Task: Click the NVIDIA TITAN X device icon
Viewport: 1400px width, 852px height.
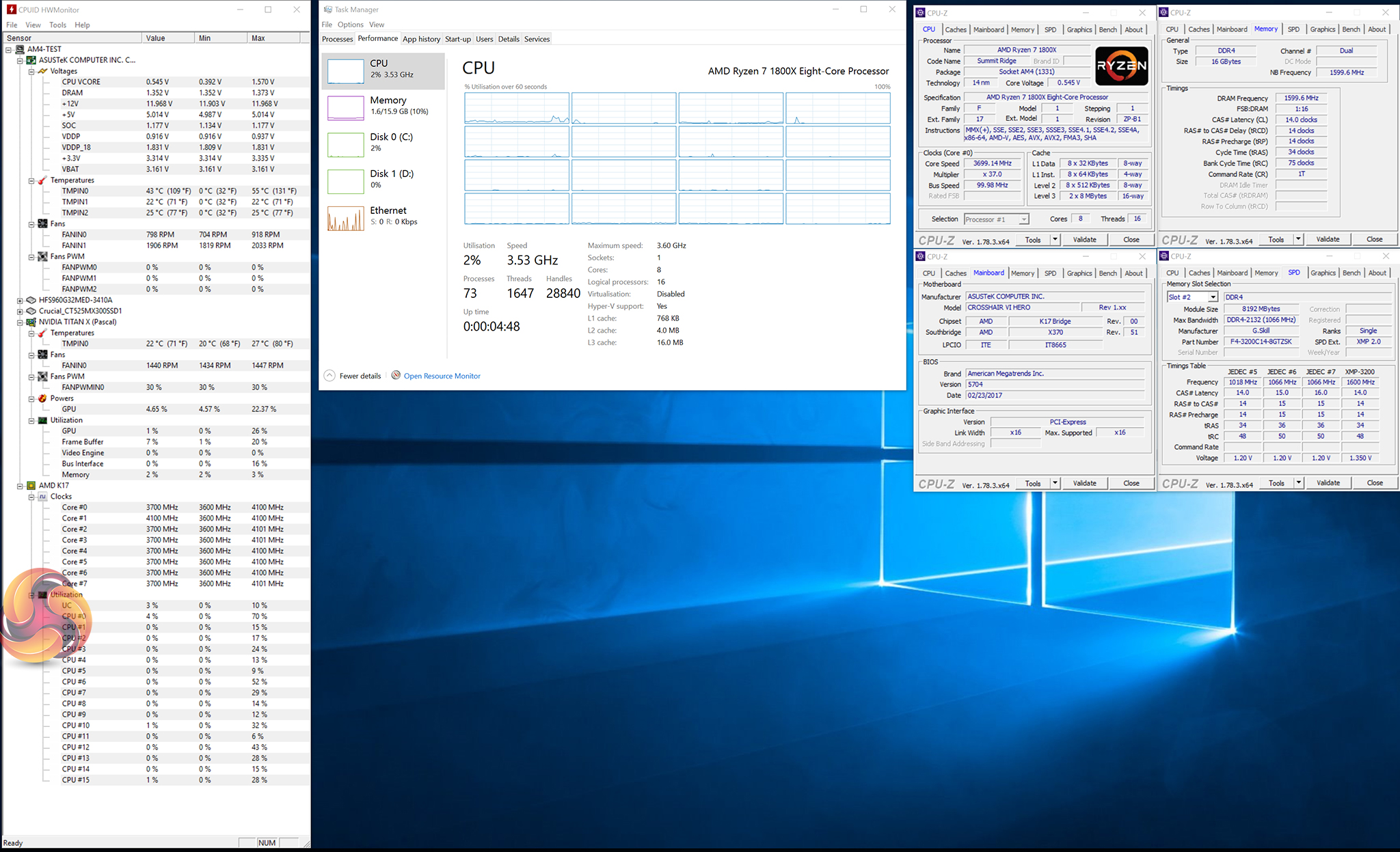Action: 31,322
